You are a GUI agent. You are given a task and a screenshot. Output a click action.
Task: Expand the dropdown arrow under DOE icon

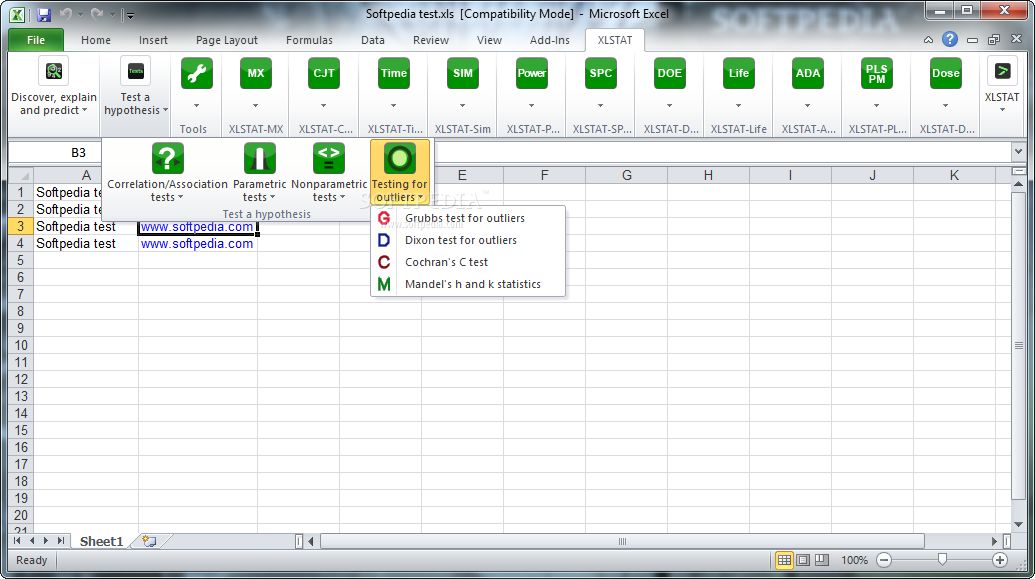point(669,106)
